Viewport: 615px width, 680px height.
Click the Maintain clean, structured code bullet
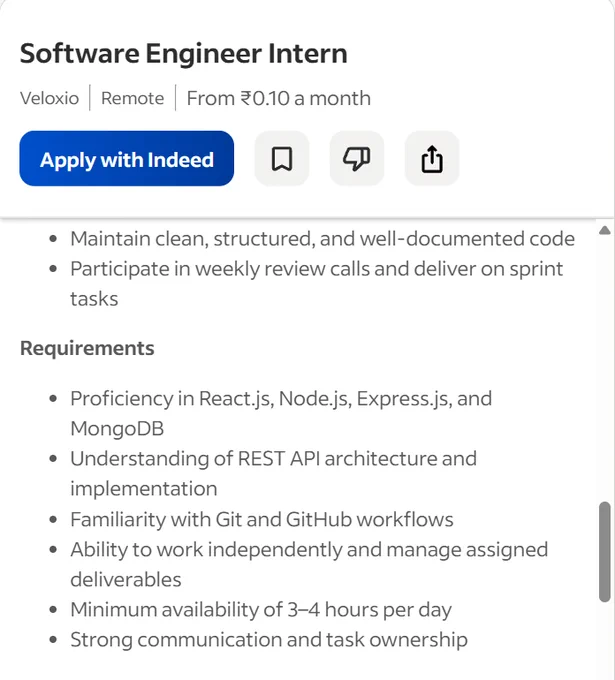(323, 239)
